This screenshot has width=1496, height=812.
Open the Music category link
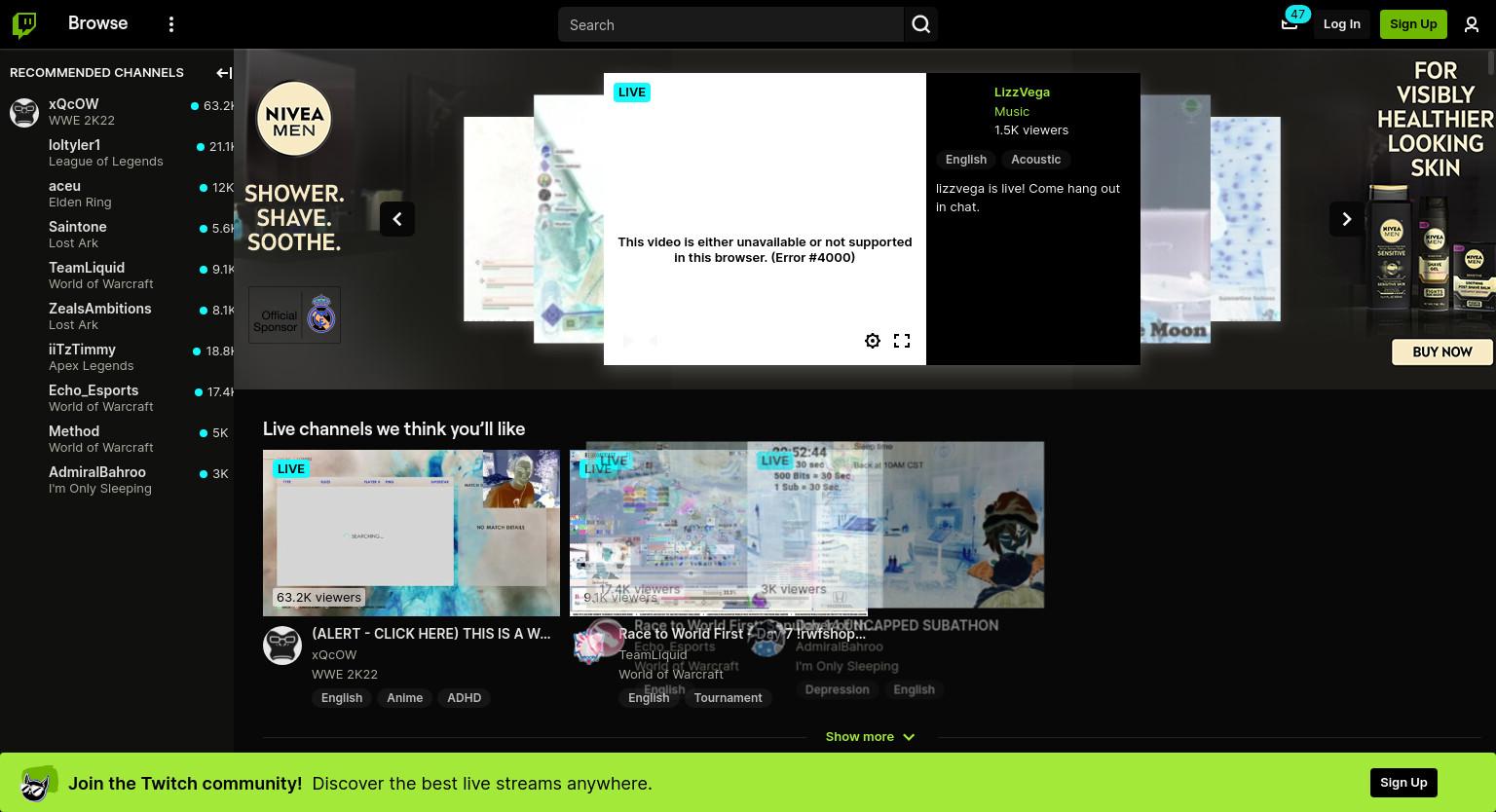(x=1012, y=111)
